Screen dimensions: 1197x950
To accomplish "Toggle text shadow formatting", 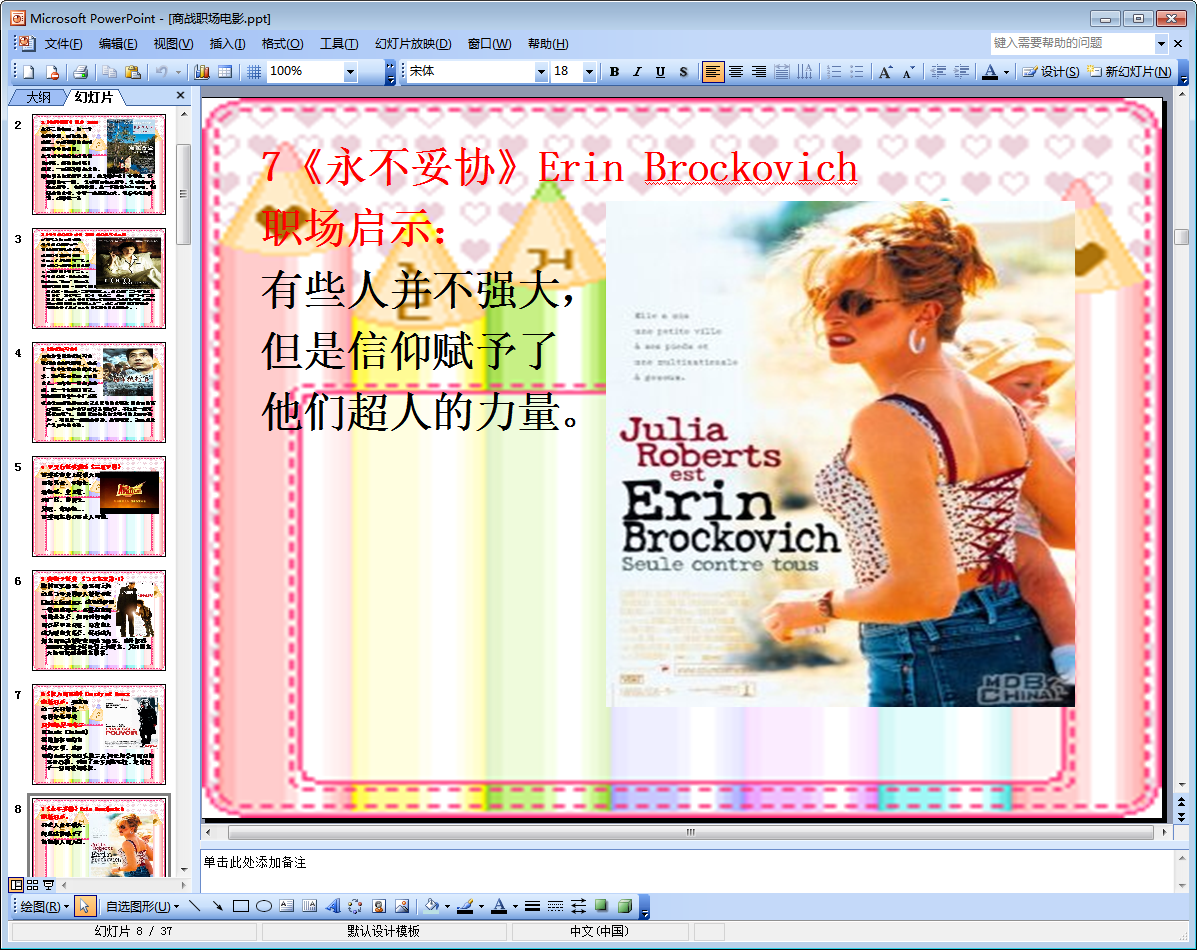I will 683,72.
